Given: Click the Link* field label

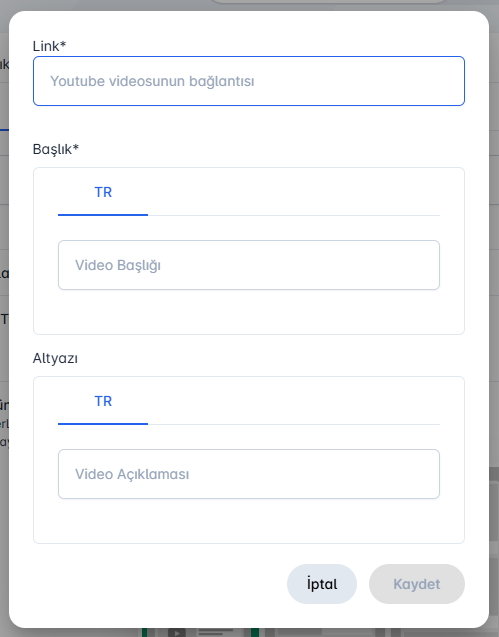Looking at the screenshot, I should point(49,46).
